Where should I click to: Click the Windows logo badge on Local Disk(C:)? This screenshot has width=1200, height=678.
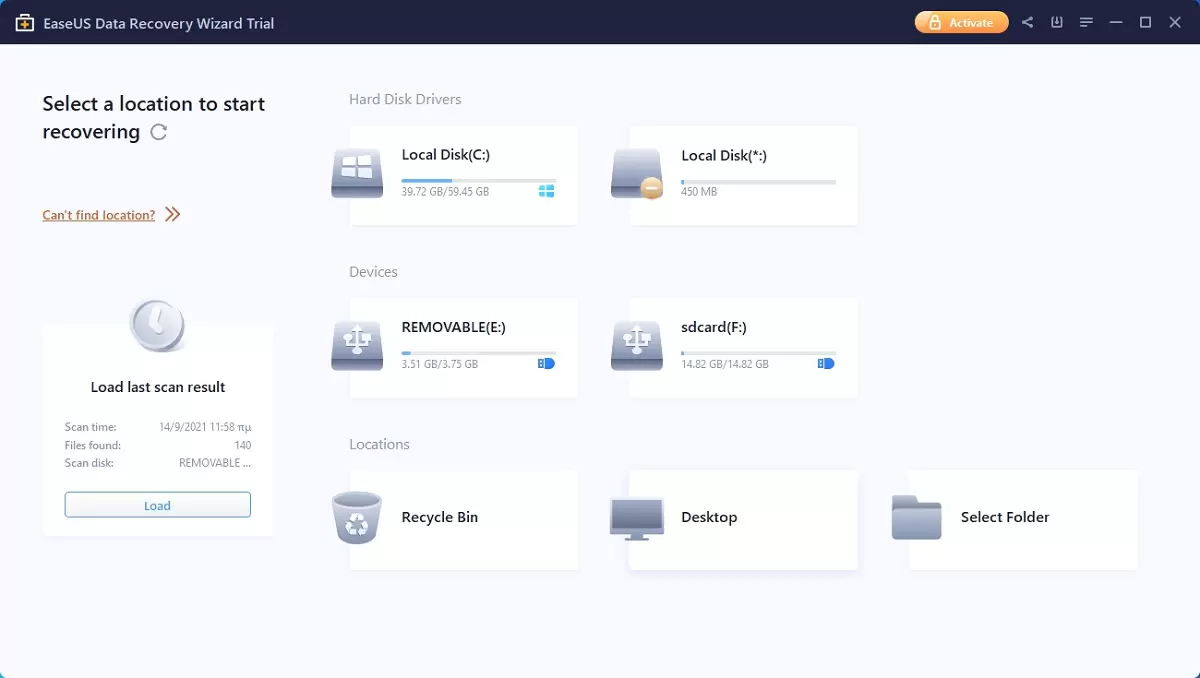546,191
